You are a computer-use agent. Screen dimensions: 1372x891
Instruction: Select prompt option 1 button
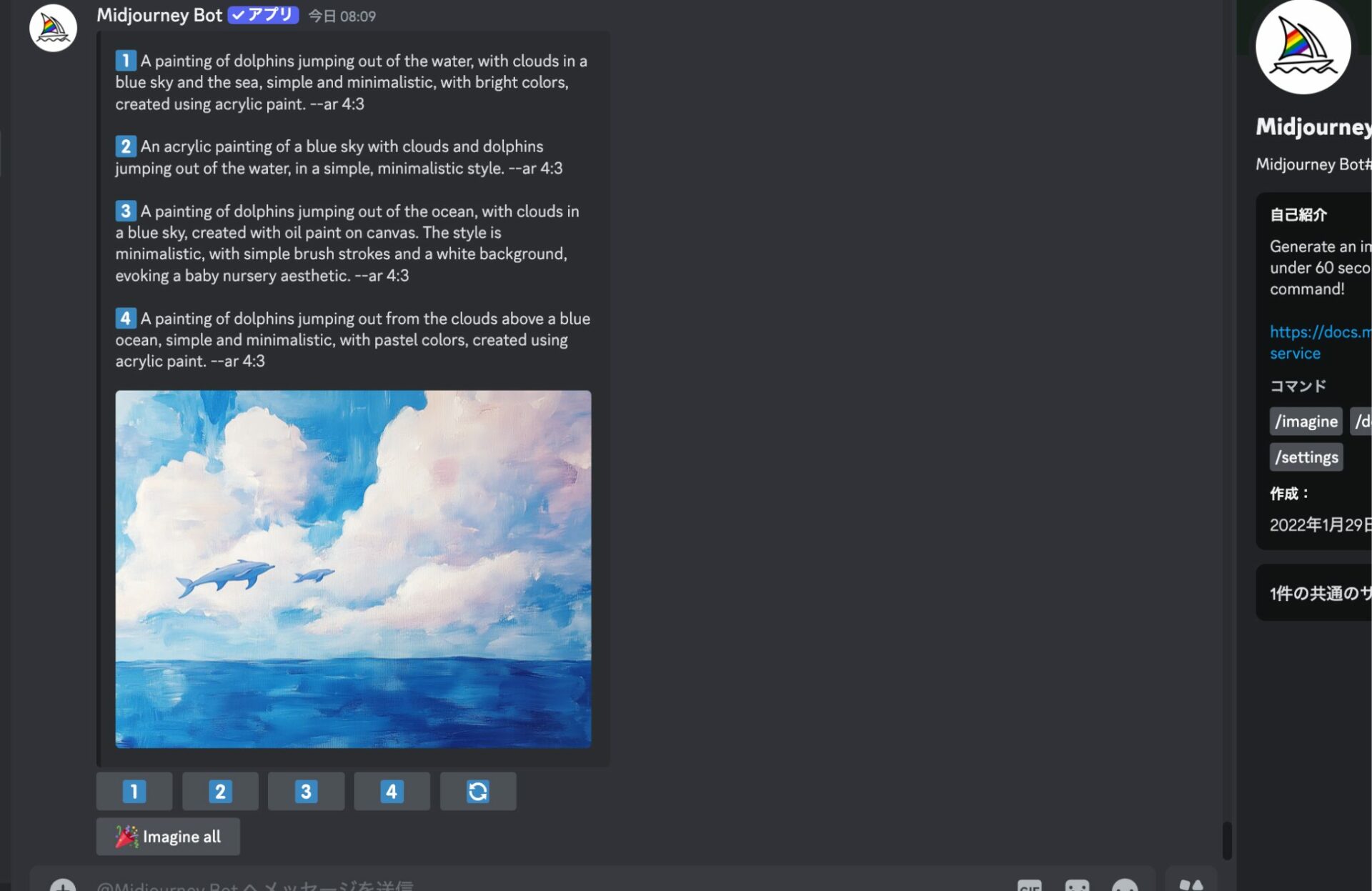(134, 791)
